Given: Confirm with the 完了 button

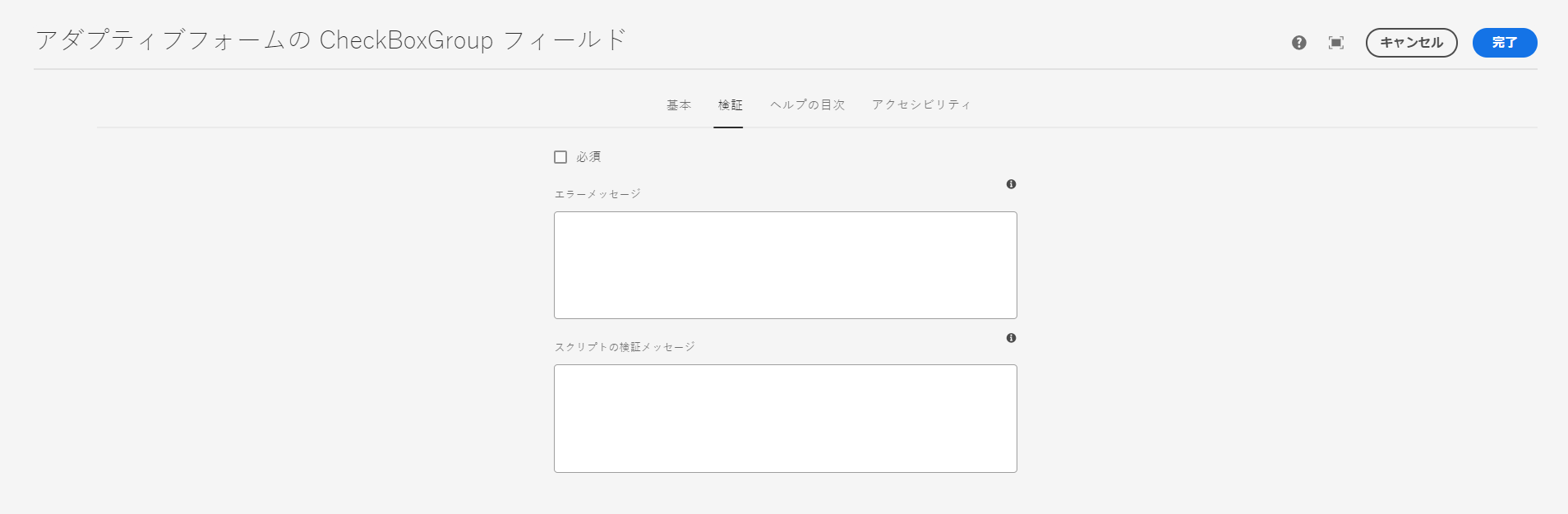Looking at the screenshot, I should pos(1504,43).
